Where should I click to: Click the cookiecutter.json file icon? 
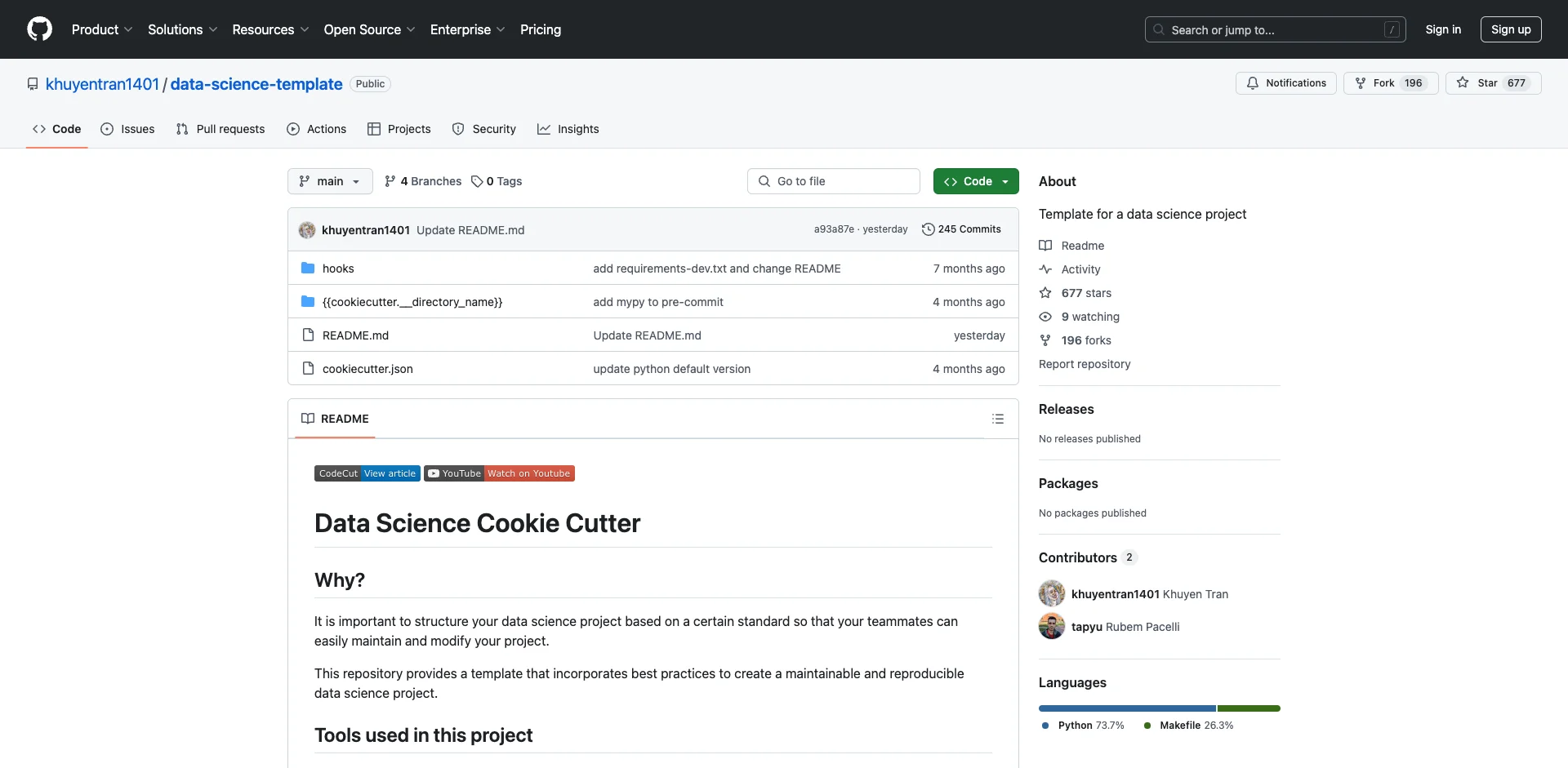tap(308, 368)
